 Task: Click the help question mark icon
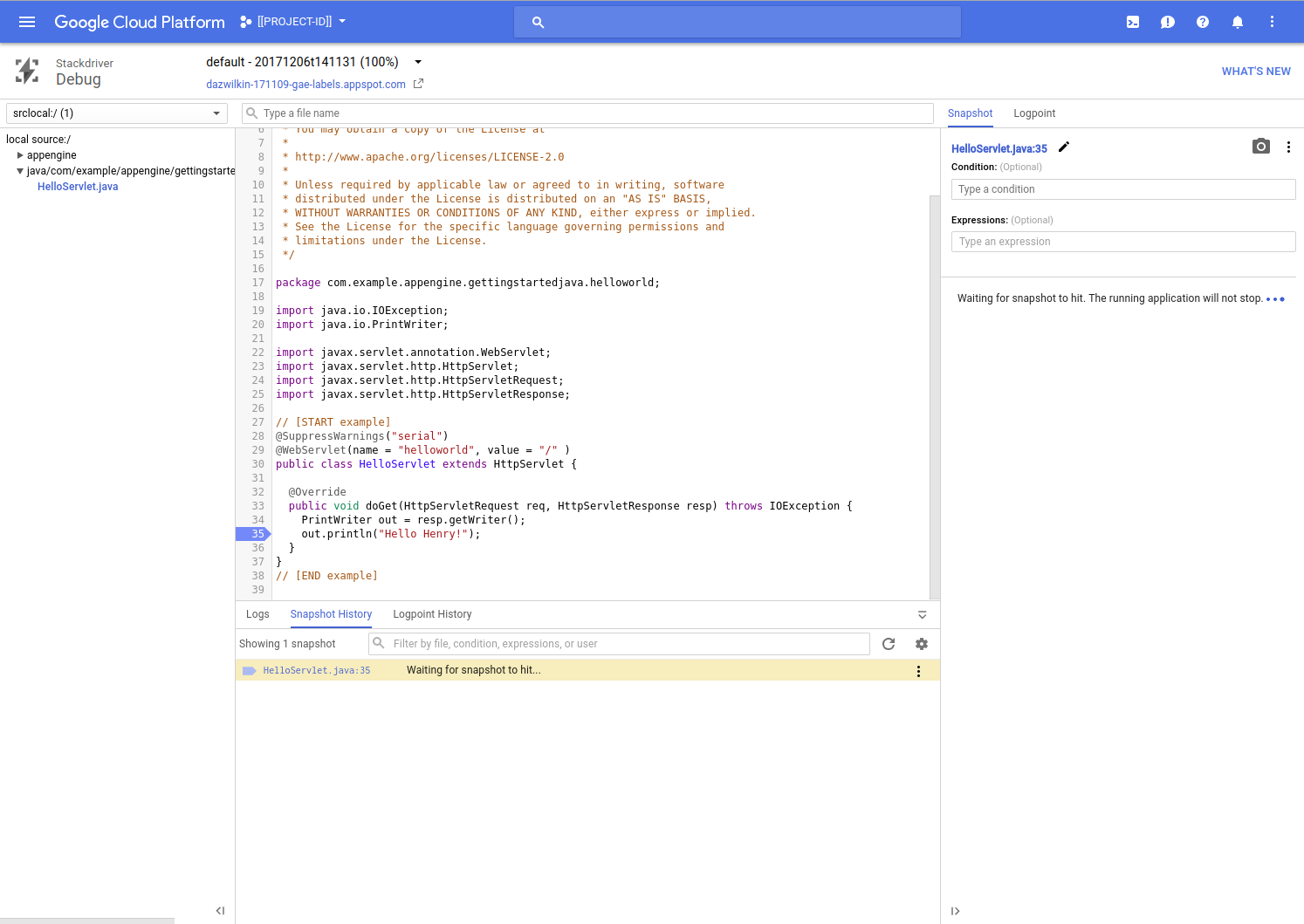click(1202, 22)
